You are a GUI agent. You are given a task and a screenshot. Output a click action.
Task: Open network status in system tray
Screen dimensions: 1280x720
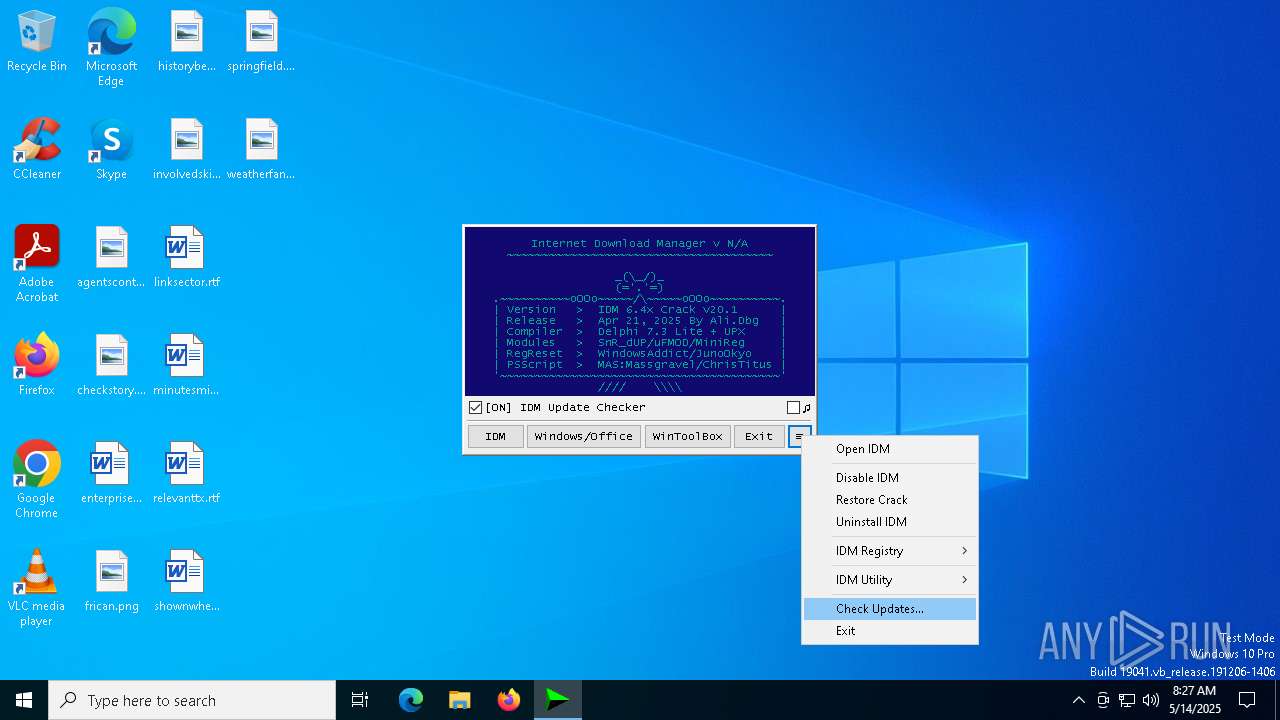coord(1127,700)
